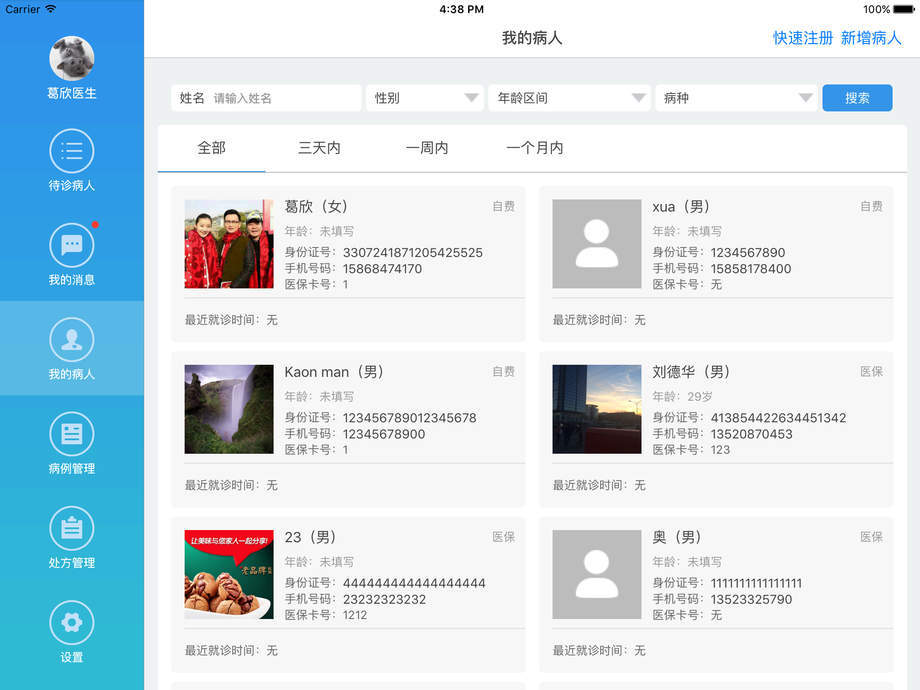Open the 待诊病人 waiting patients list icon
Image resolution: width=920 pixels, height=690 pixels.
tap(71, 152)
